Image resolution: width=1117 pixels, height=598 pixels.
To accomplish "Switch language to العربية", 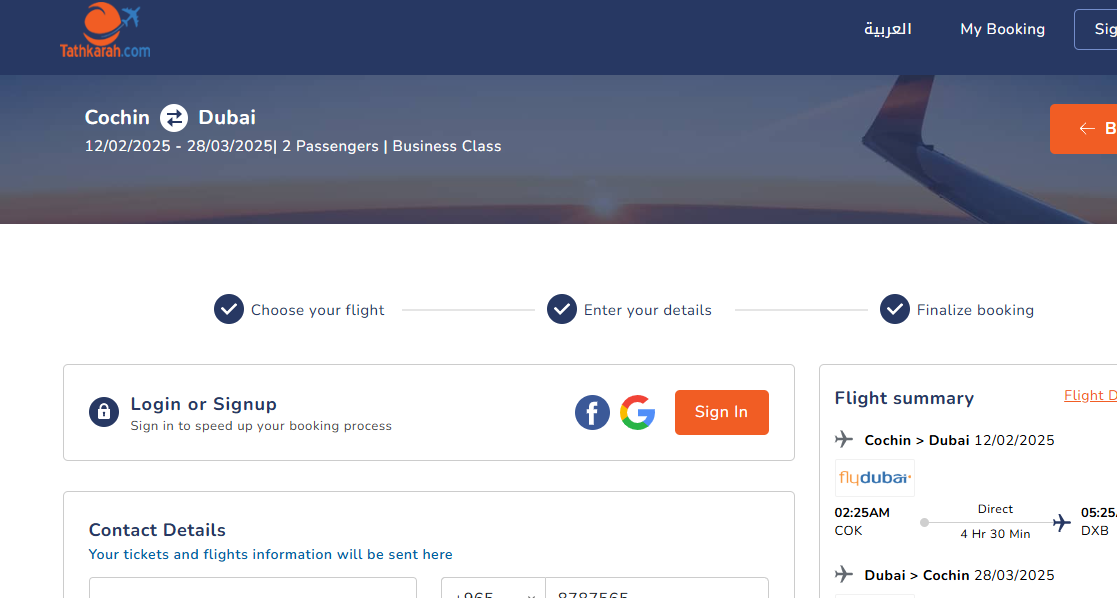I will pos(888,29).
